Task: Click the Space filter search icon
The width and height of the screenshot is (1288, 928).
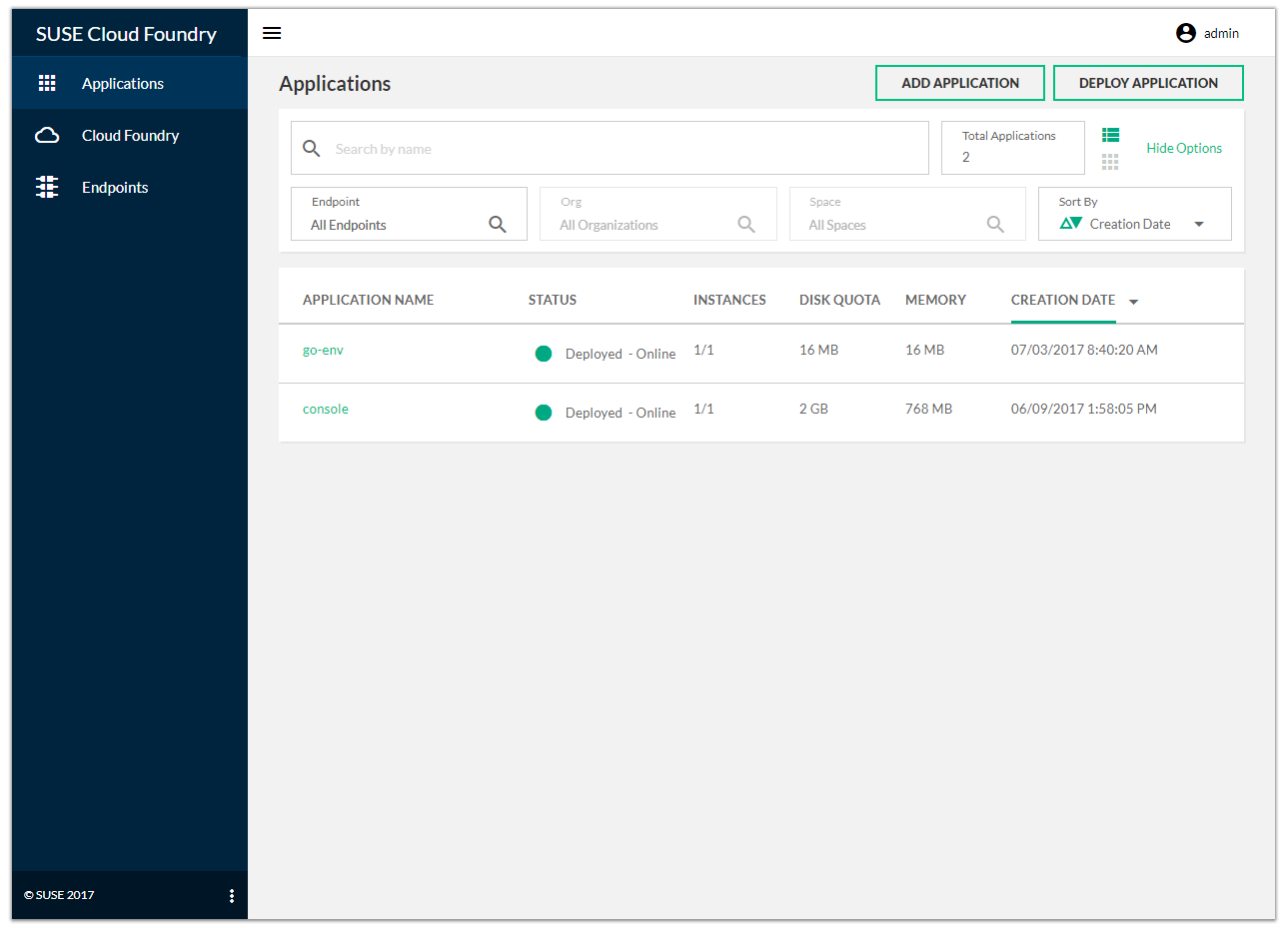Action: pyautogui.click(x=995, y=225)
